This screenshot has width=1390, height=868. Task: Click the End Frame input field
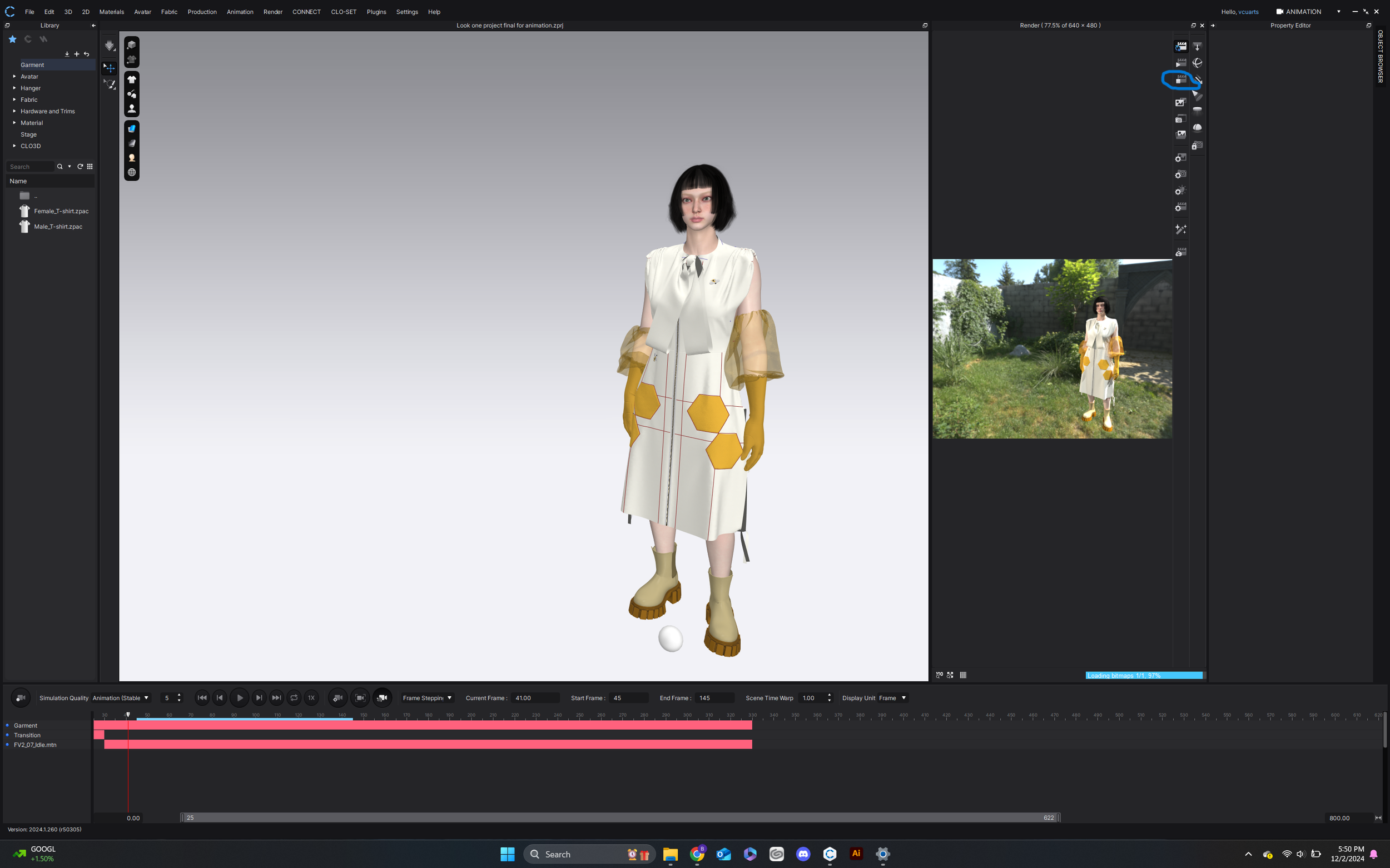click(x=714, y=698)
